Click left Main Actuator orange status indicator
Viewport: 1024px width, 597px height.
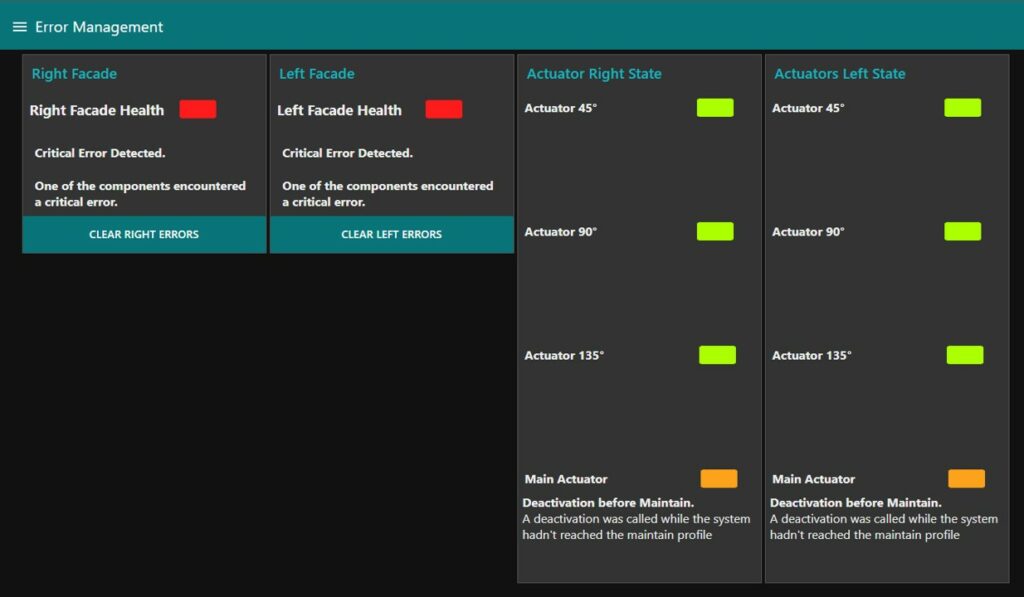coord(966,479)
